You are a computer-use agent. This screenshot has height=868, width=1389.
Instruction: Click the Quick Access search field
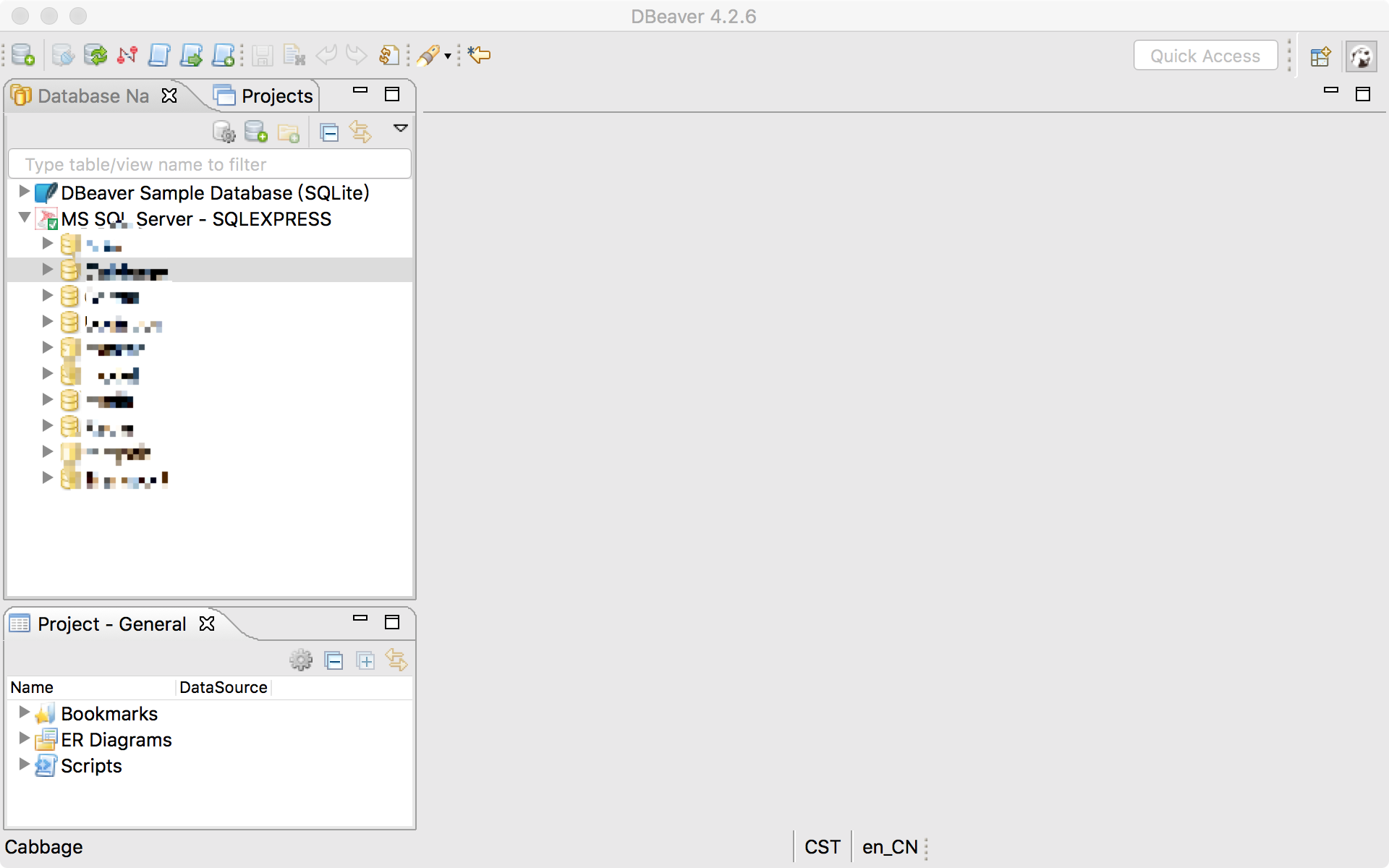pos(1205,56)
